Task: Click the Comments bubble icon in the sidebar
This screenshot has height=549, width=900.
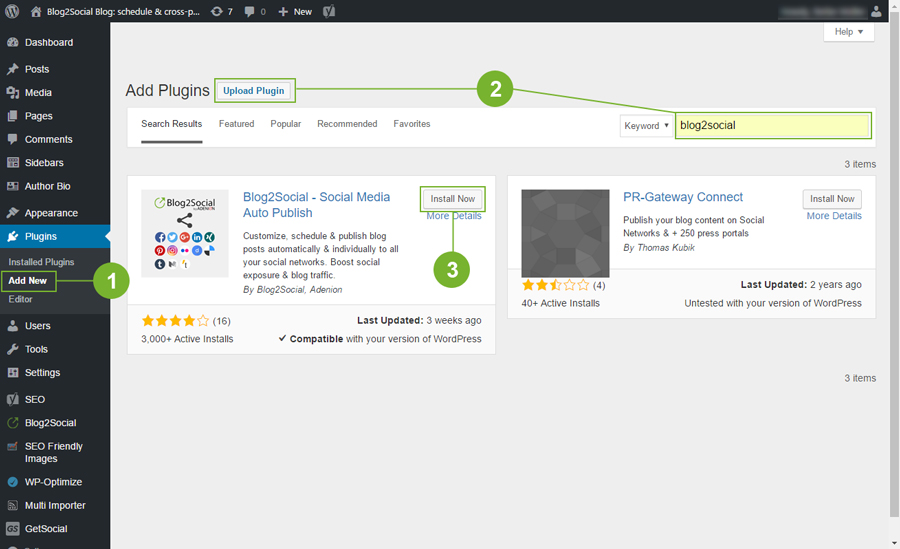Action: coord(13,139)
